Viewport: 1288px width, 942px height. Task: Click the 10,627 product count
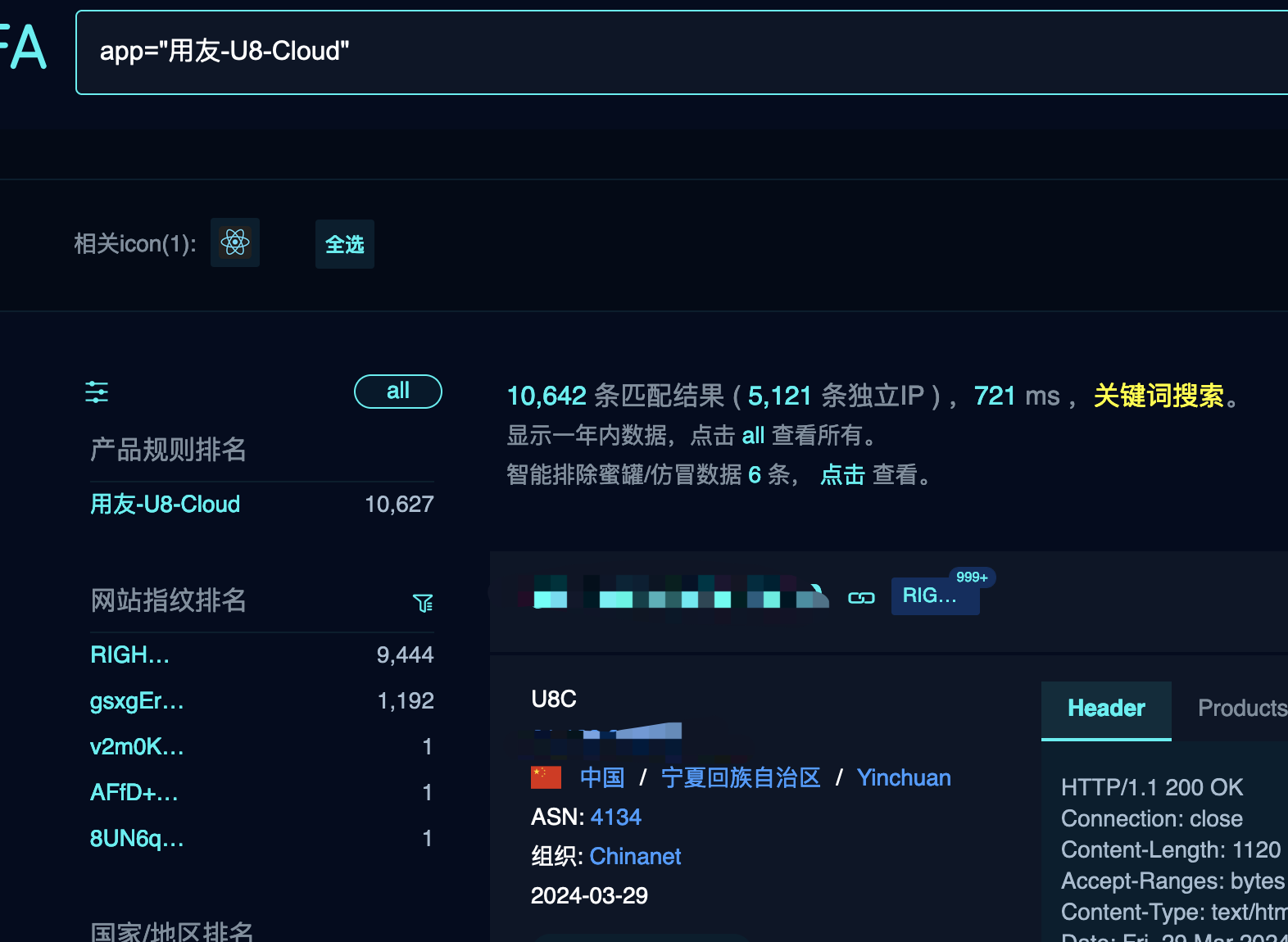(x=399, y=504)
